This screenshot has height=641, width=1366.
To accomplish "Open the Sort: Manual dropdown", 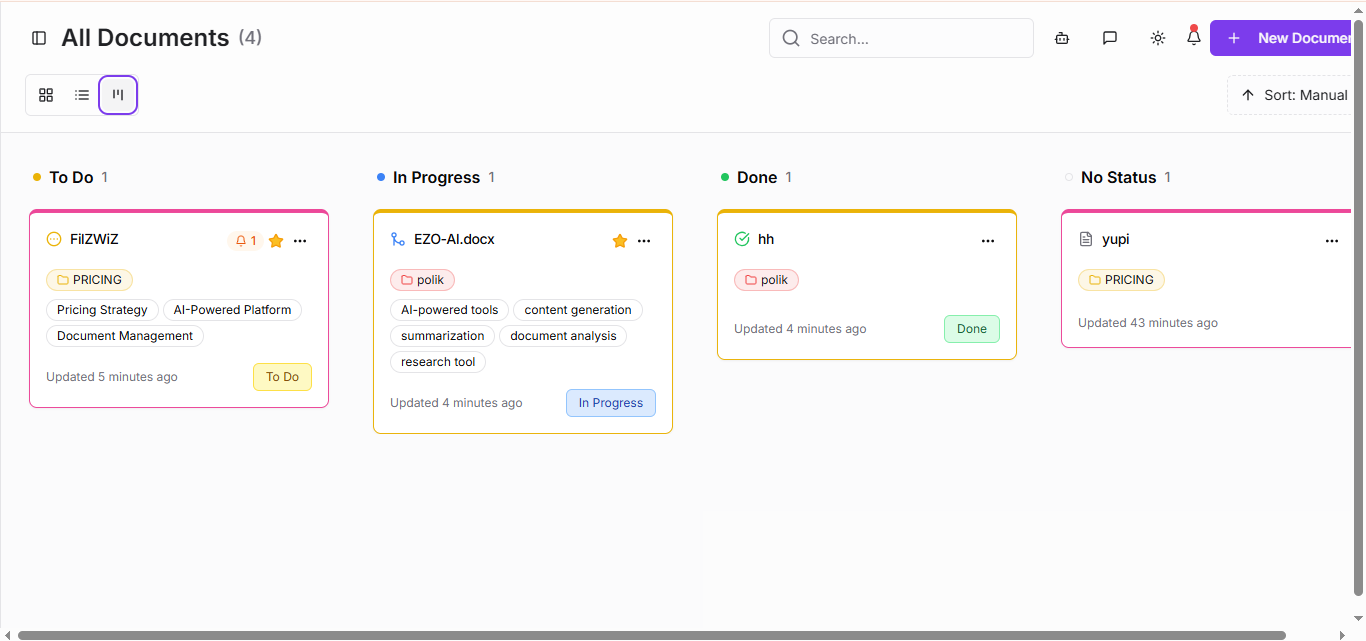I will [1289, 95].
